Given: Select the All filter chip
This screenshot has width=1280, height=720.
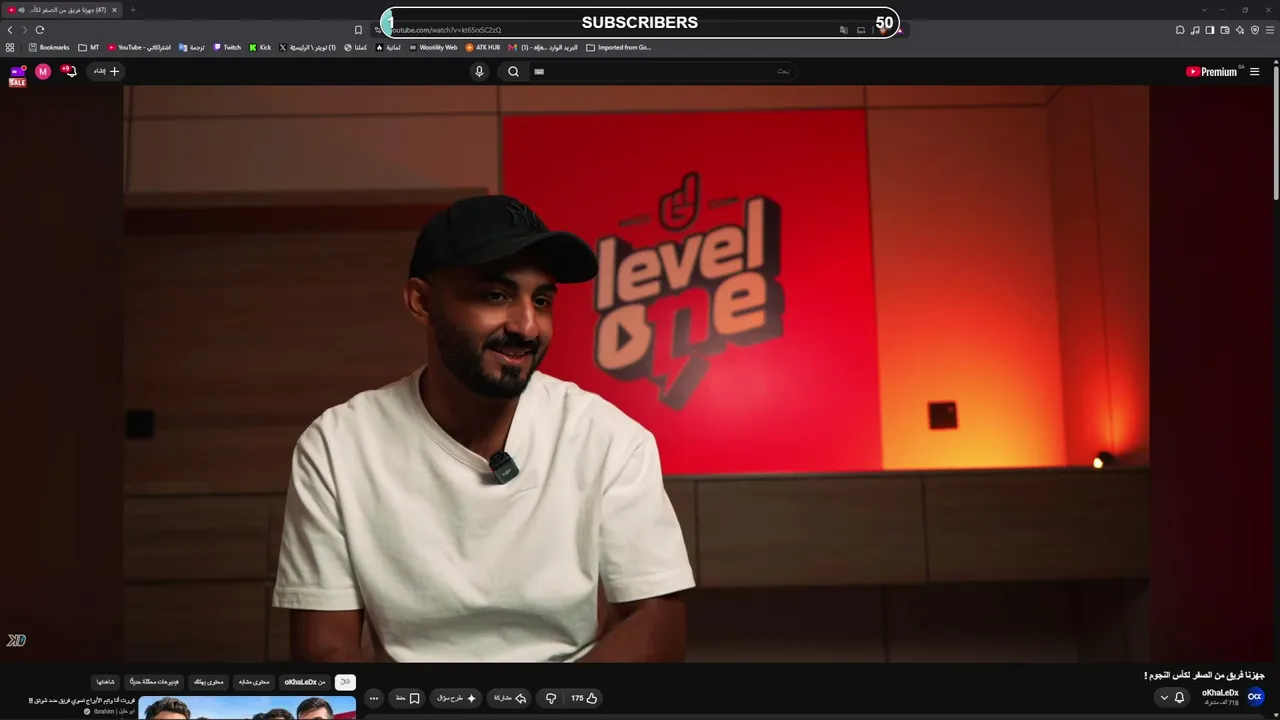Looking at the screenshot, I should point(345,682).
